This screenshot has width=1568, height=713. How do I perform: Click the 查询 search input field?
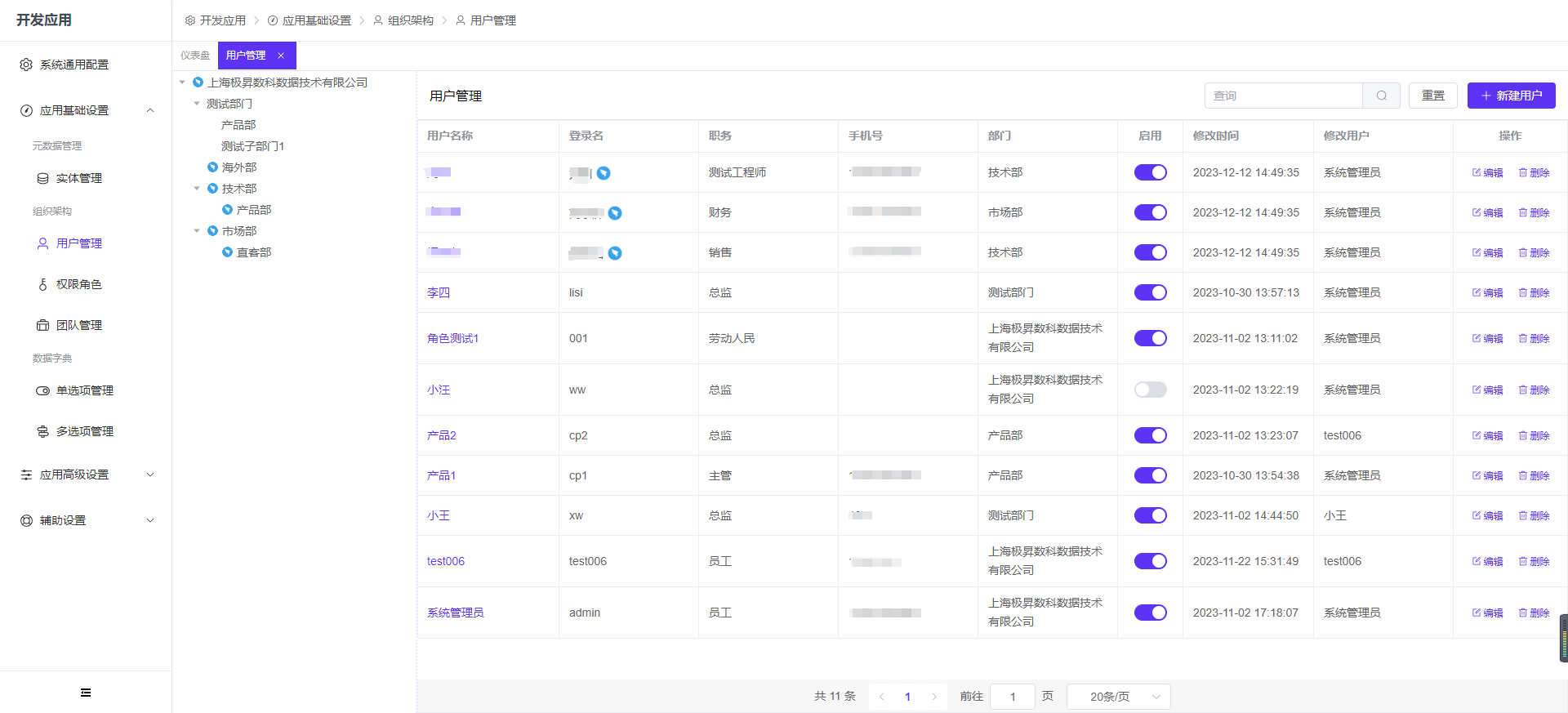click(x=1284, y=96)
